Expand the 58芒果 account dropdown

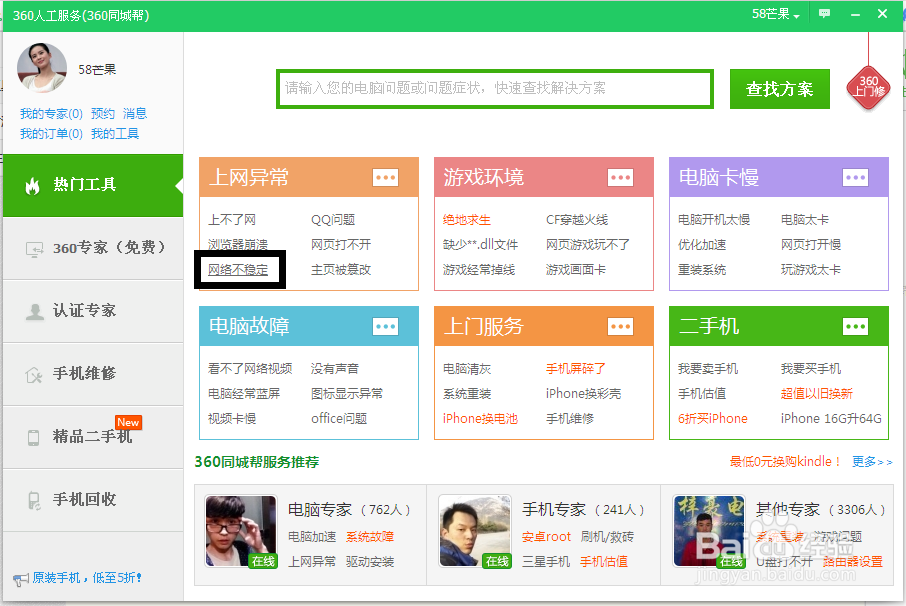775,14
